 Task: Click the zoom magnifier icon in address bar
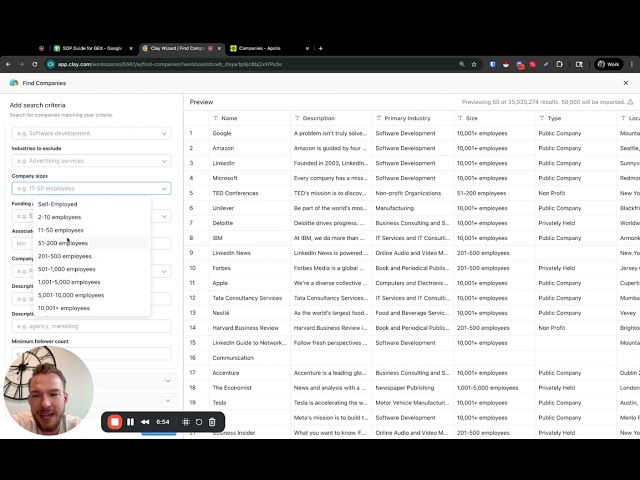[x=462, y=64]
